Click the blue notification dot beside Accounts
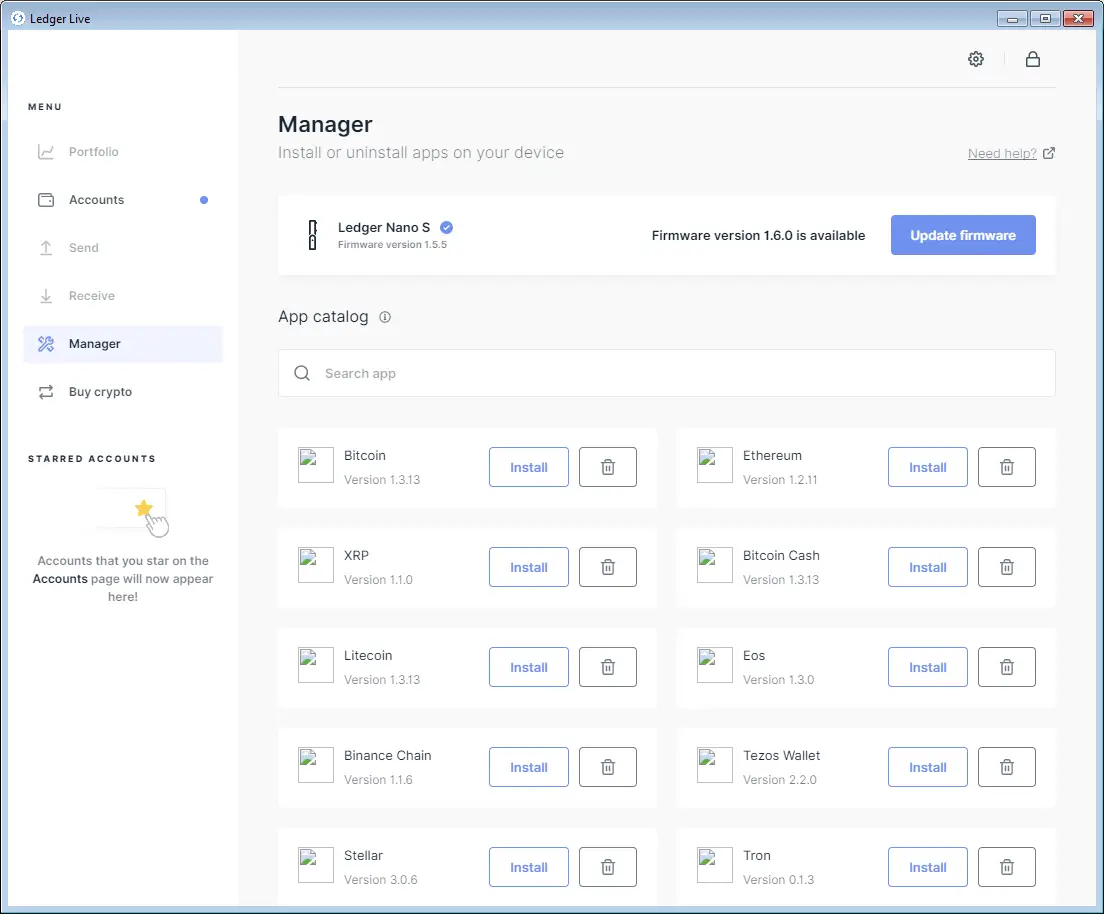 [x=203, y=200]
